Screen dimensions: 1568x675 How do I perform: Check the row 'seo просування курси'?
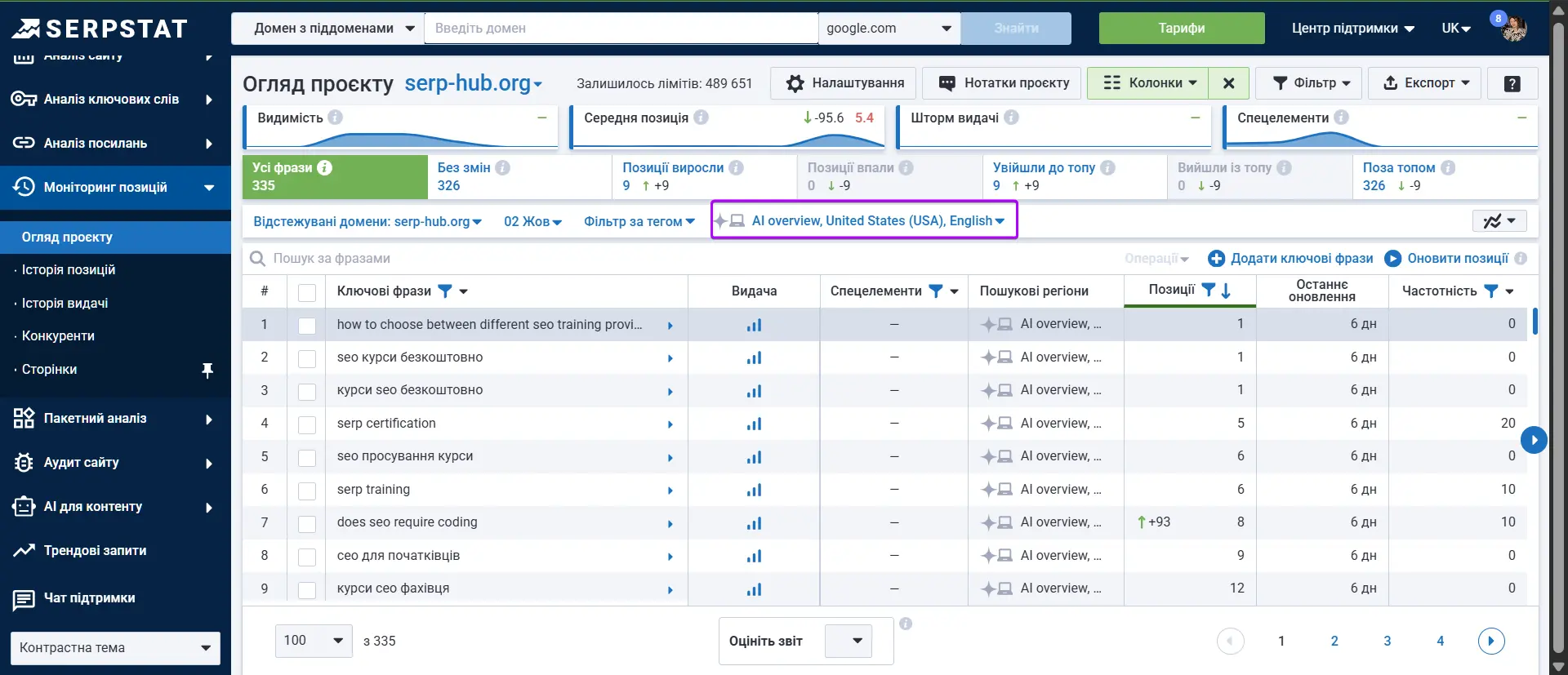(307, 457)
